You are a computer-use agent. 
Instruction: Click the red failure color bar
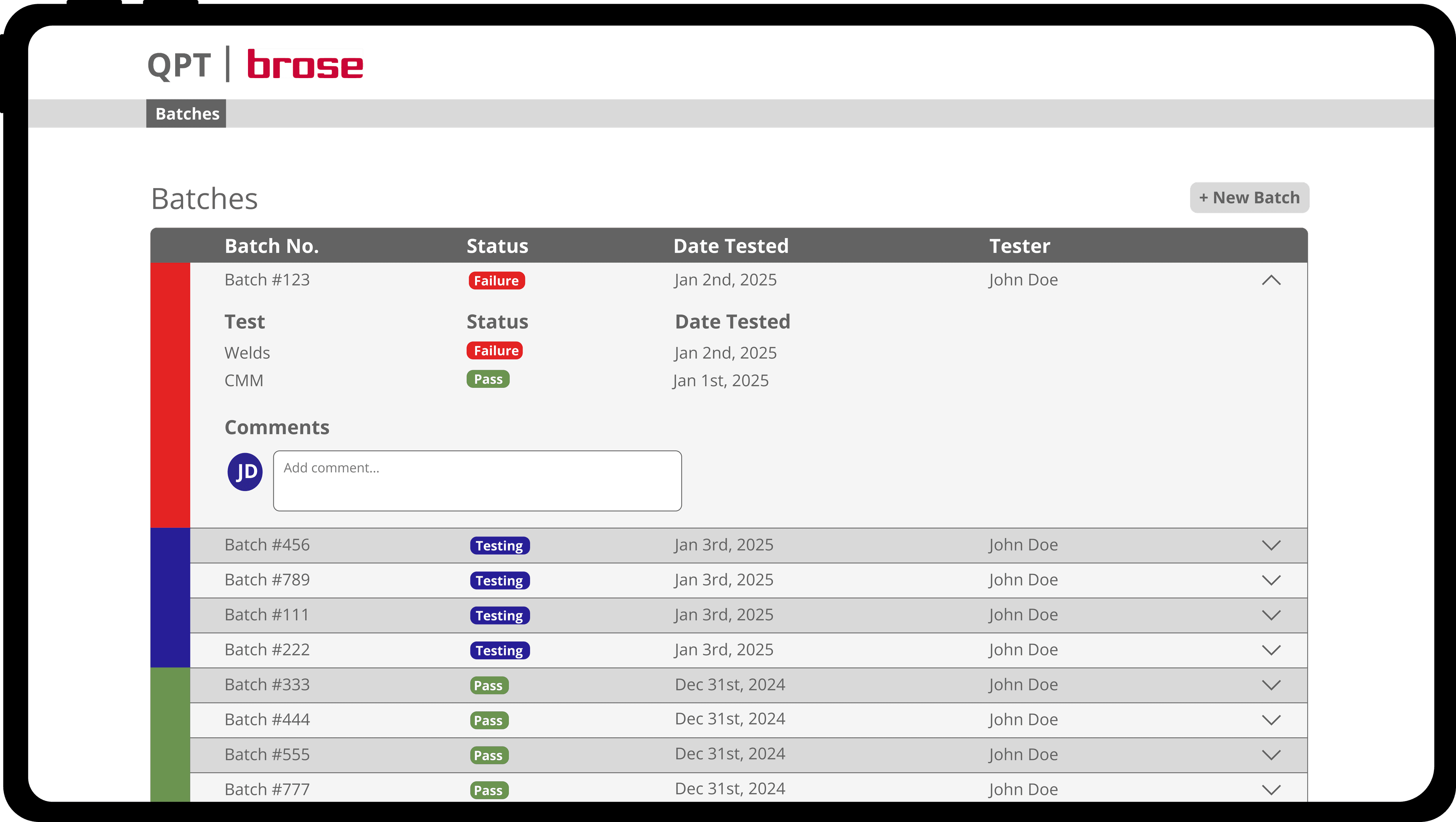coord(170,395)
